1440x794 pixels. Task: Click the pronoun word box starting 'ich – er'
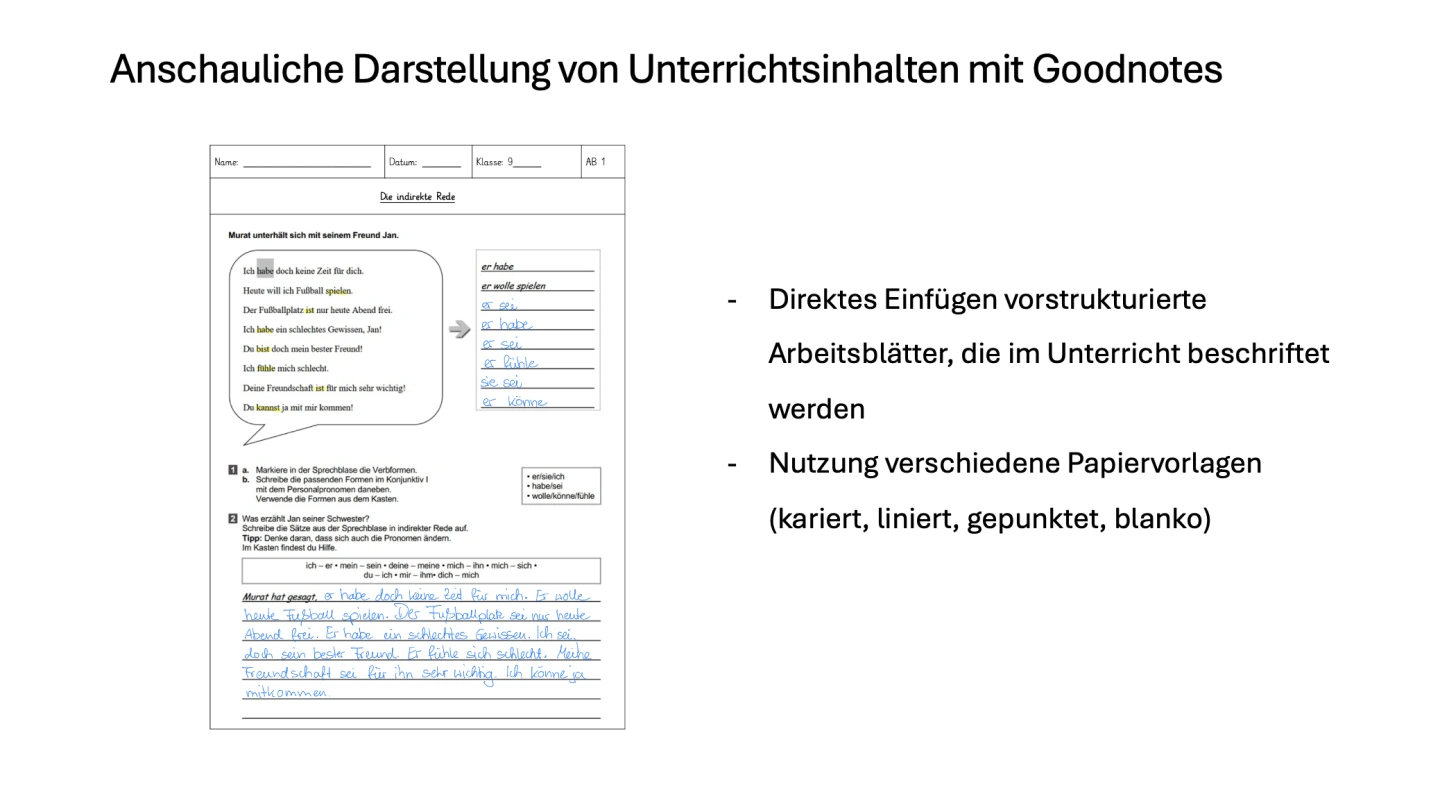tap(421, 570)
